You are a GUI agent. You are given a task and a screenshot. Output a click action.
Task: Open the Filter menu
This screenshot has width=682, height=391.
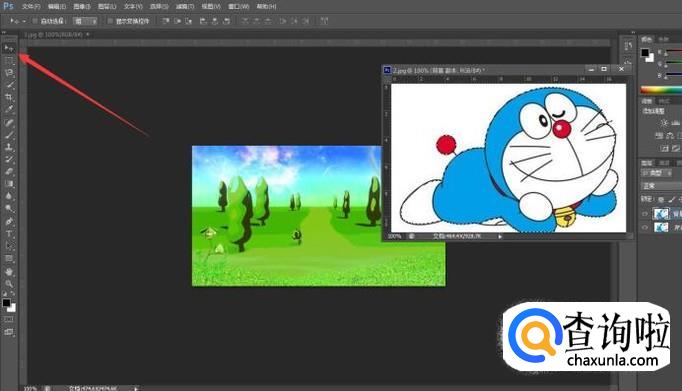coord(184,7)
